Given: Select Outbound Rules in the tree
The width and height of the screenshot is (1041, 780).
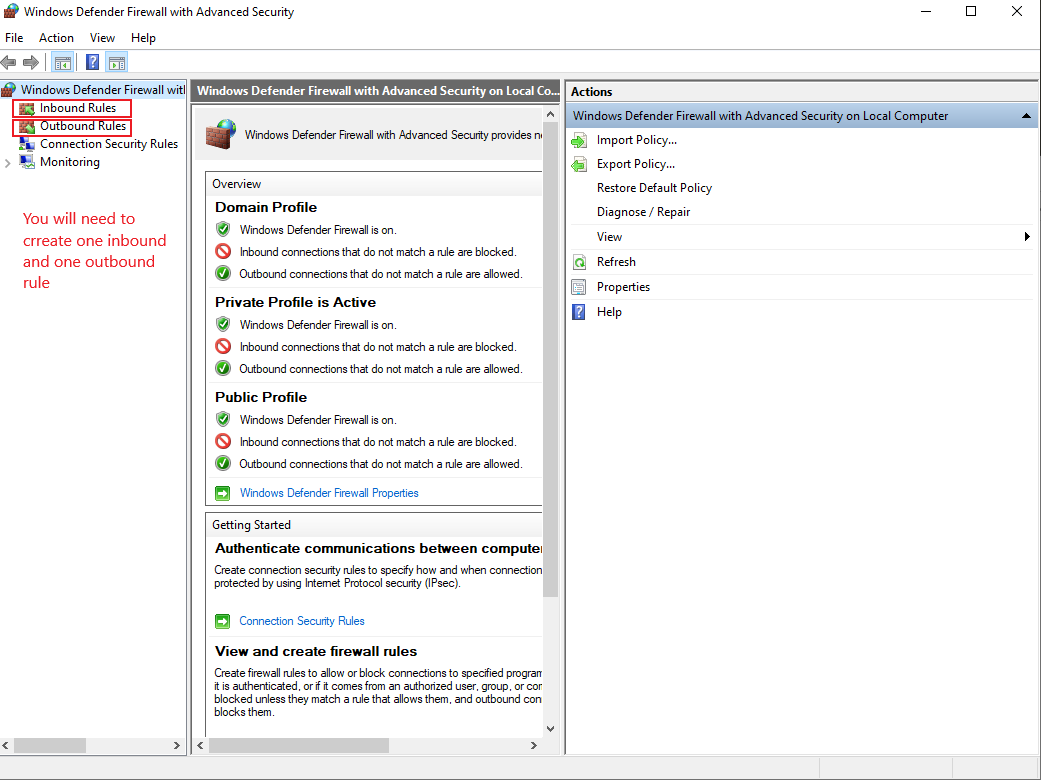Looking at the screenshot, I should (83, 126).
